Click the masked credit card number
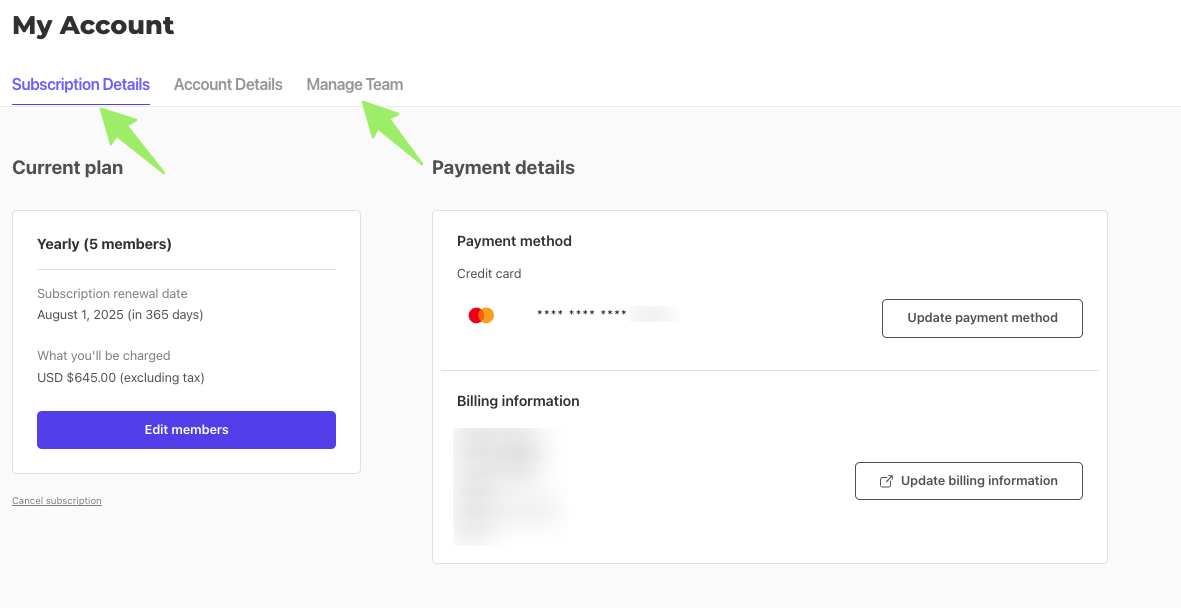This screenshot has height=608, width=1181. tap(605, 313)
